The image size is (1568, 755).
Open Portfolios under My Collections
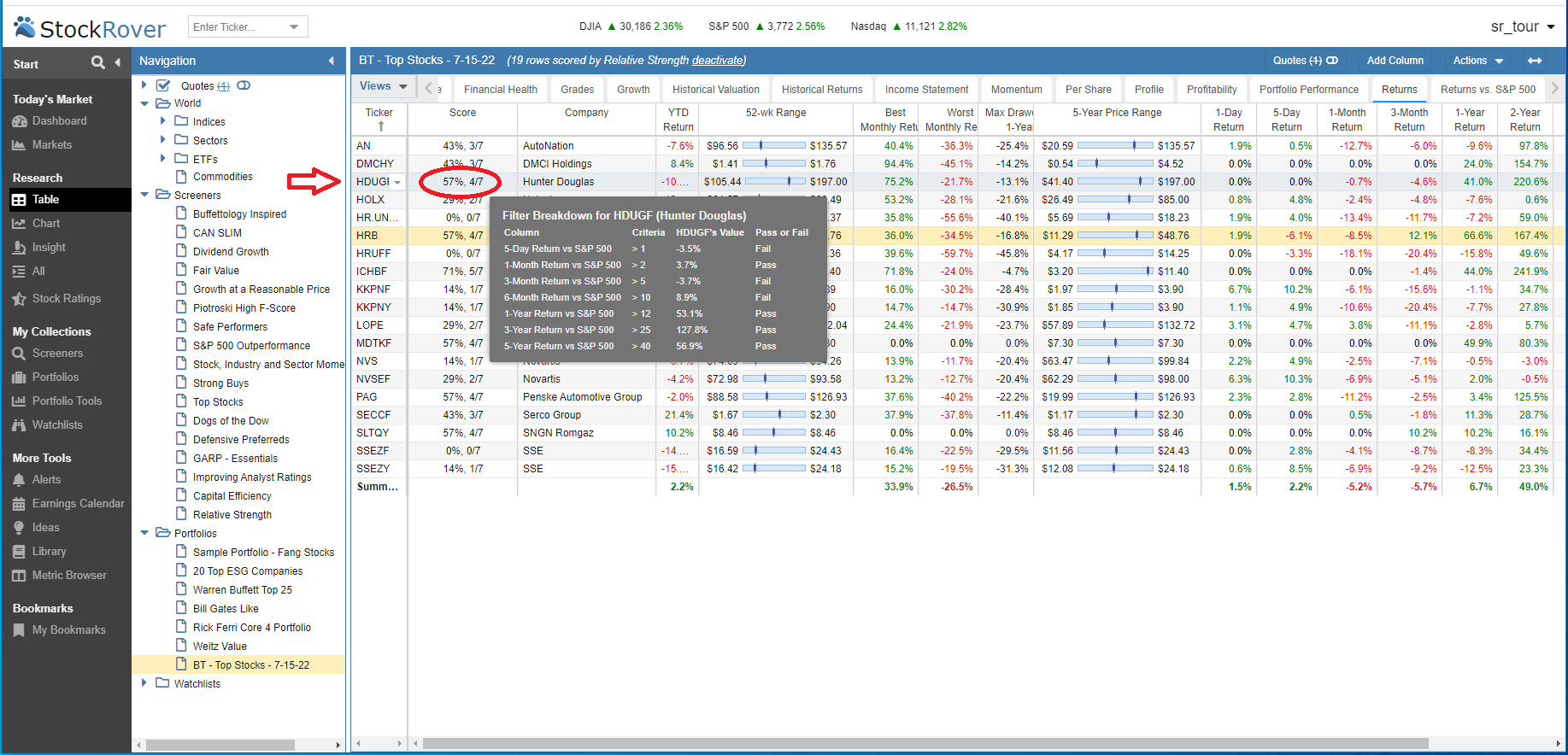pos(45,377)
